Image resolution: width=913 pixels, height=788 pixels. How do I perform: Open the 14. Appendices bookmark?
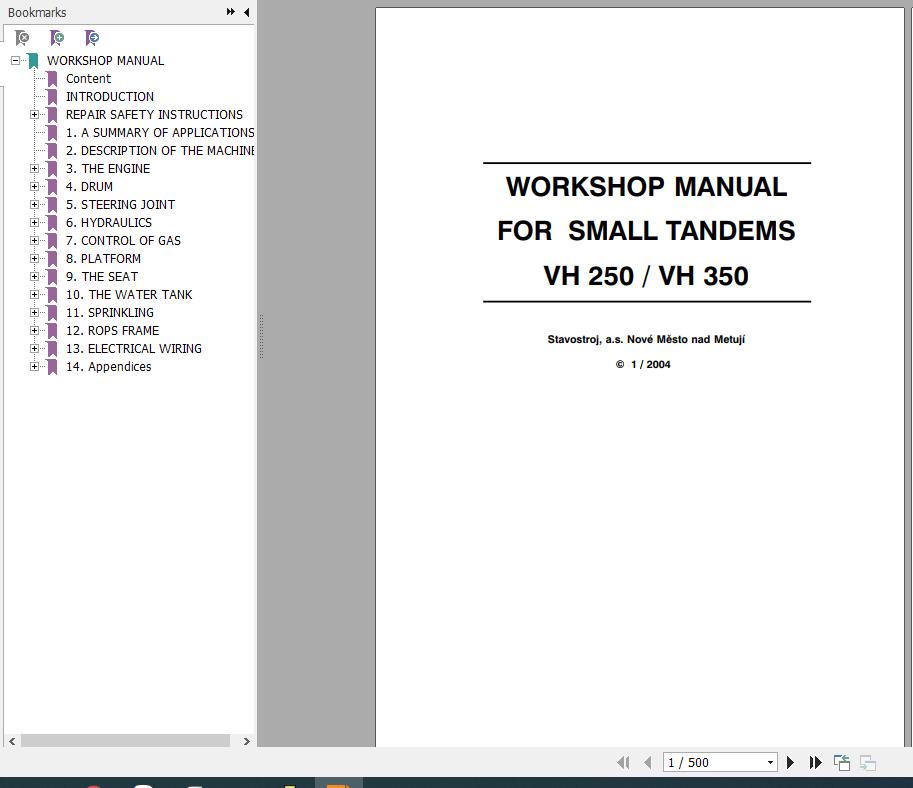click(108, 366)
